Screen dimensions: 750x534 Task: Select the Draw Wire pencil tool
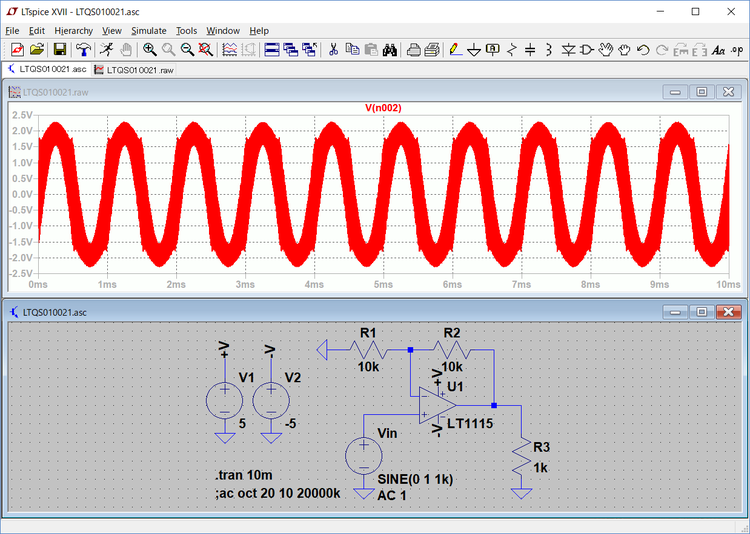click(453, 49)
